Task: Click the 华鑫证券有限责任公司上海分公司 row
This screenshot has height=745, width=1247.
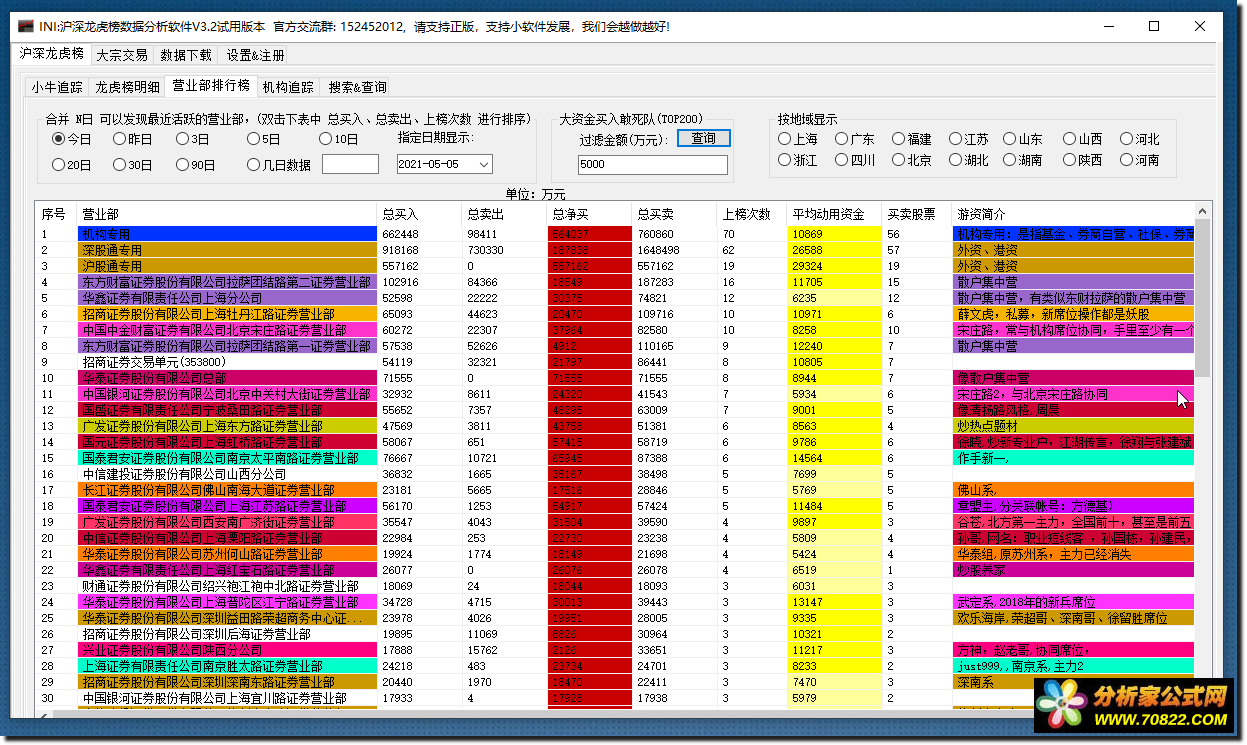Action: 616,298
